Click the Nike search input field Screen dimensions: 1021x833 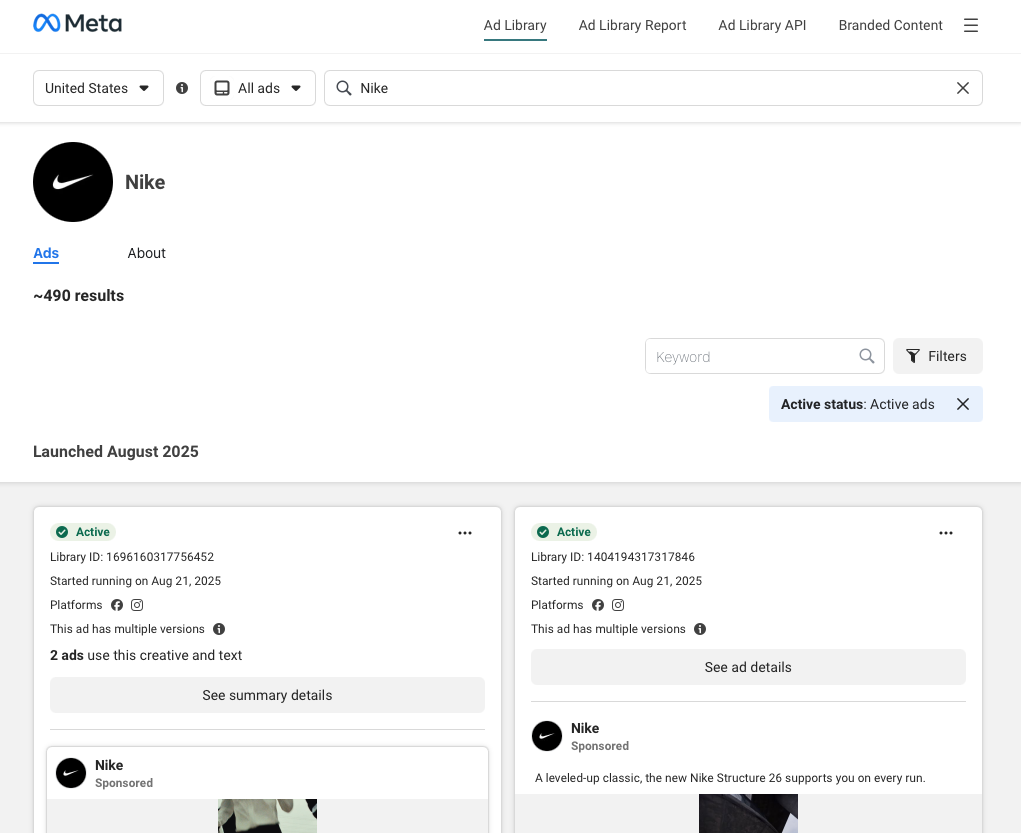(x=653, y=88)
